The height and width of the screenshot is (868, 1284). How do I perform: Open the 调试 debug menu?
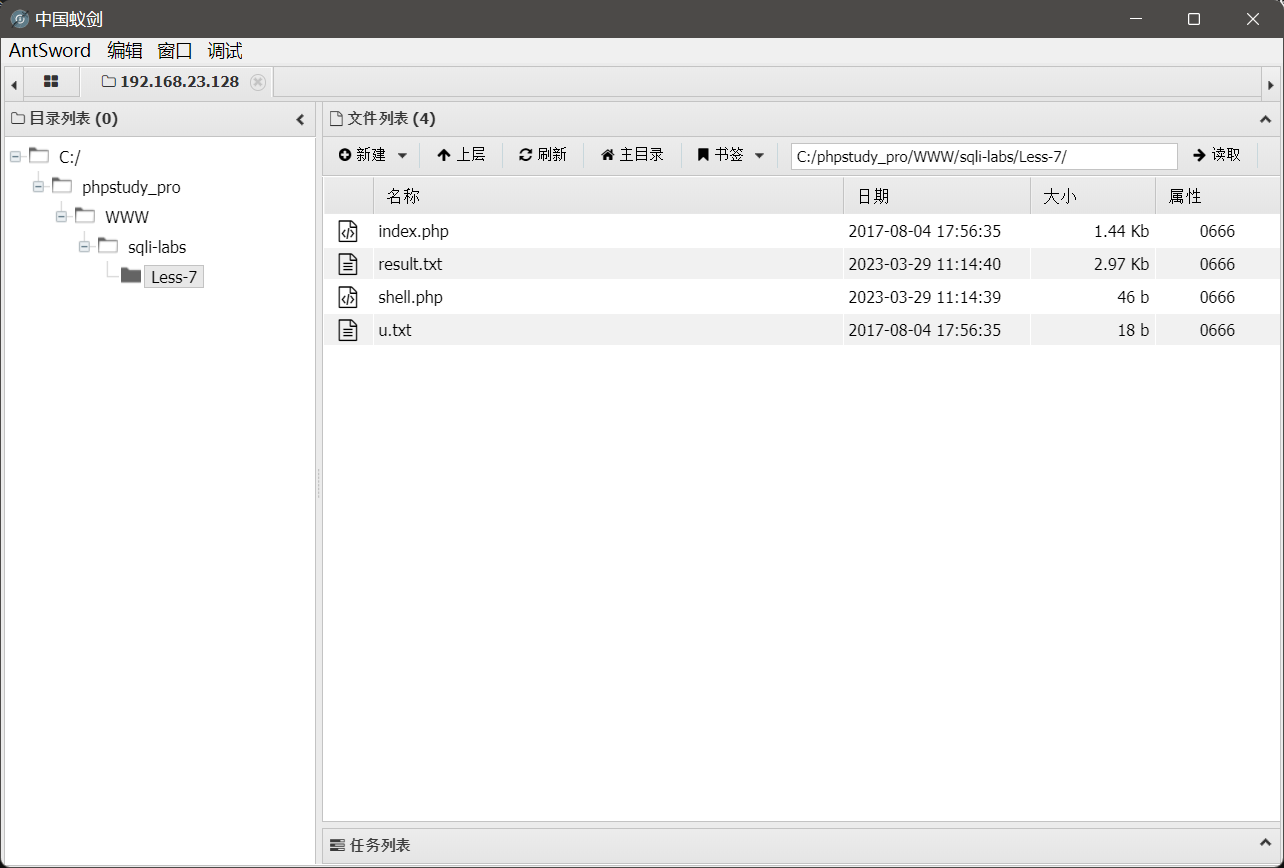(225, 51)
